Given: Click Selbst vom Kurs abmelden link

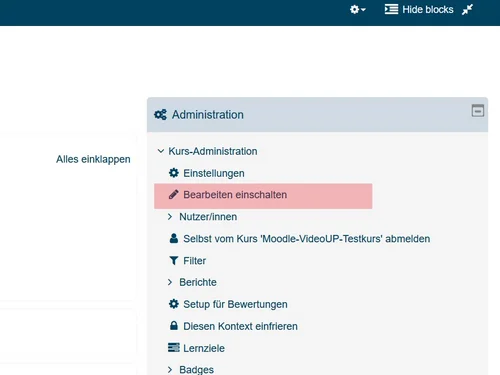Looking at the screenshot, I should [306, 239].
